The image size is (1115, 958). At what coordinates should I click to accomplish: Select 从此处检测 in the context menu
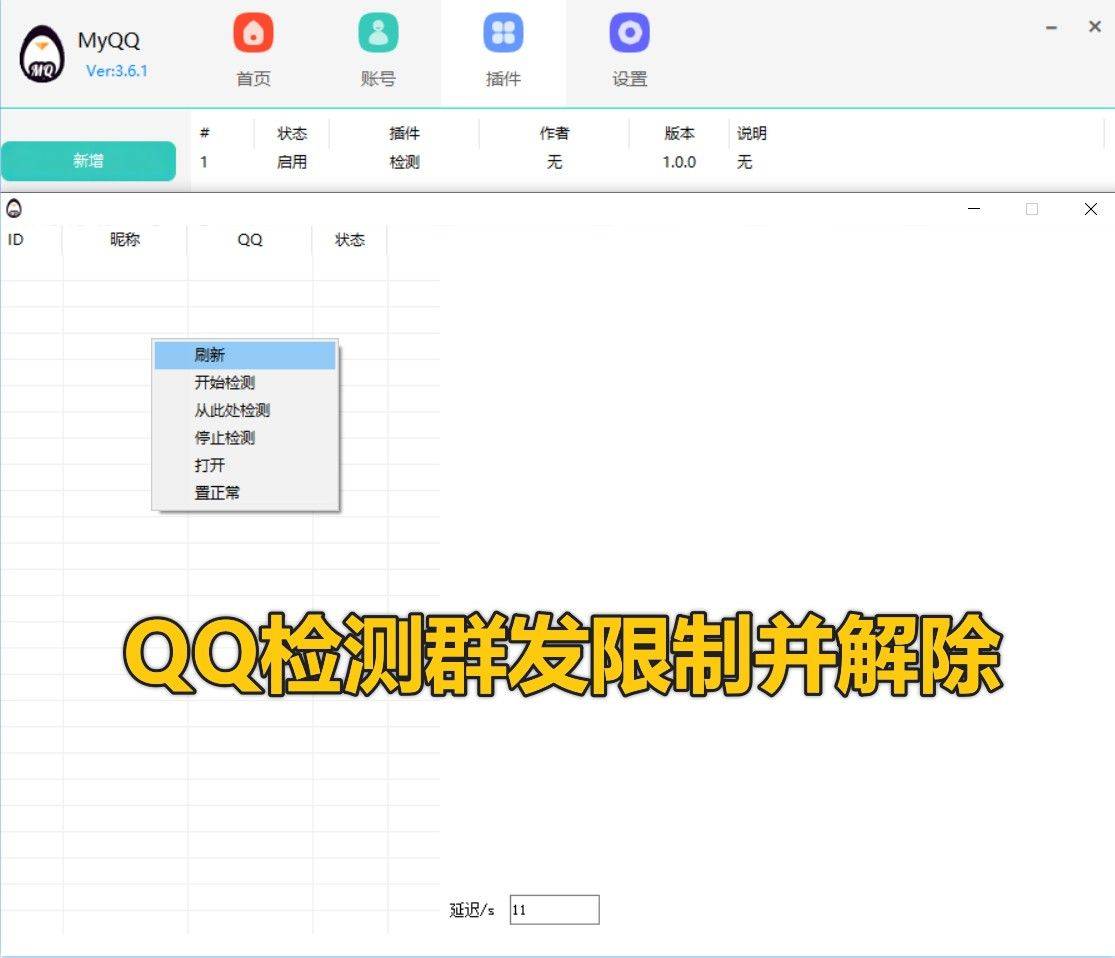tap(245, 410)
